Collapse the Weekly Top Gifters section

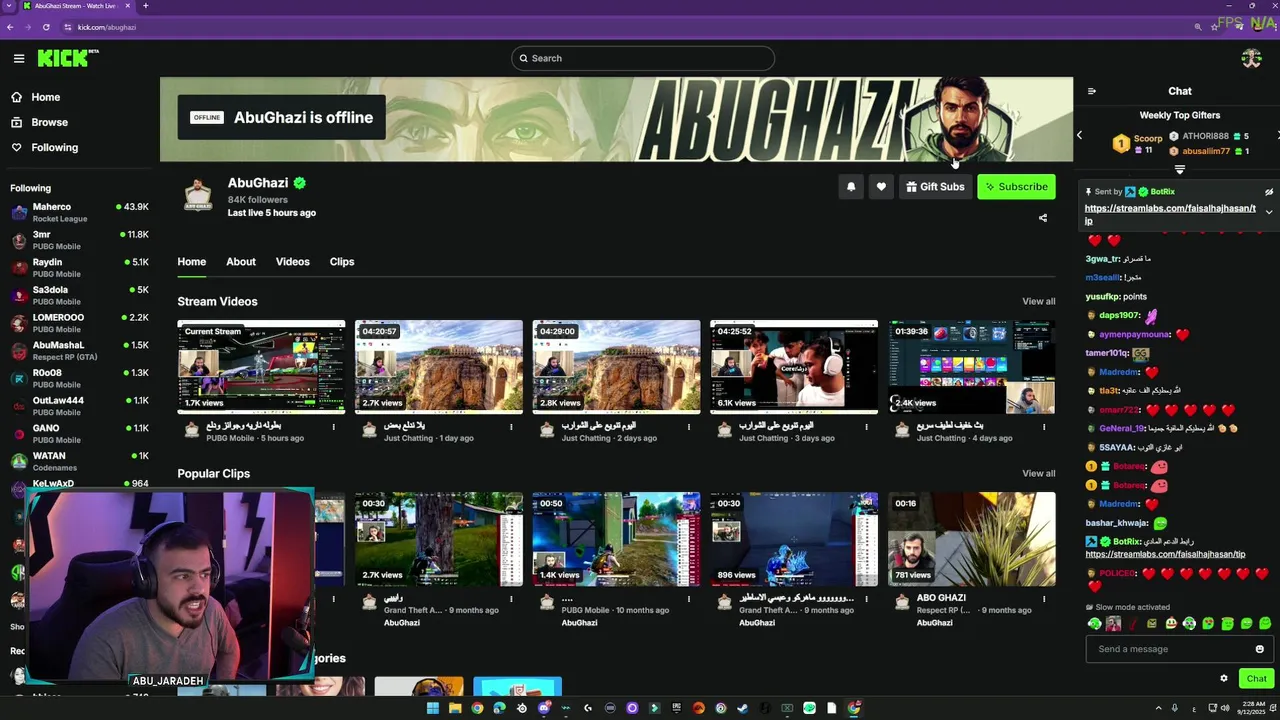click(x=1180, y=170)
